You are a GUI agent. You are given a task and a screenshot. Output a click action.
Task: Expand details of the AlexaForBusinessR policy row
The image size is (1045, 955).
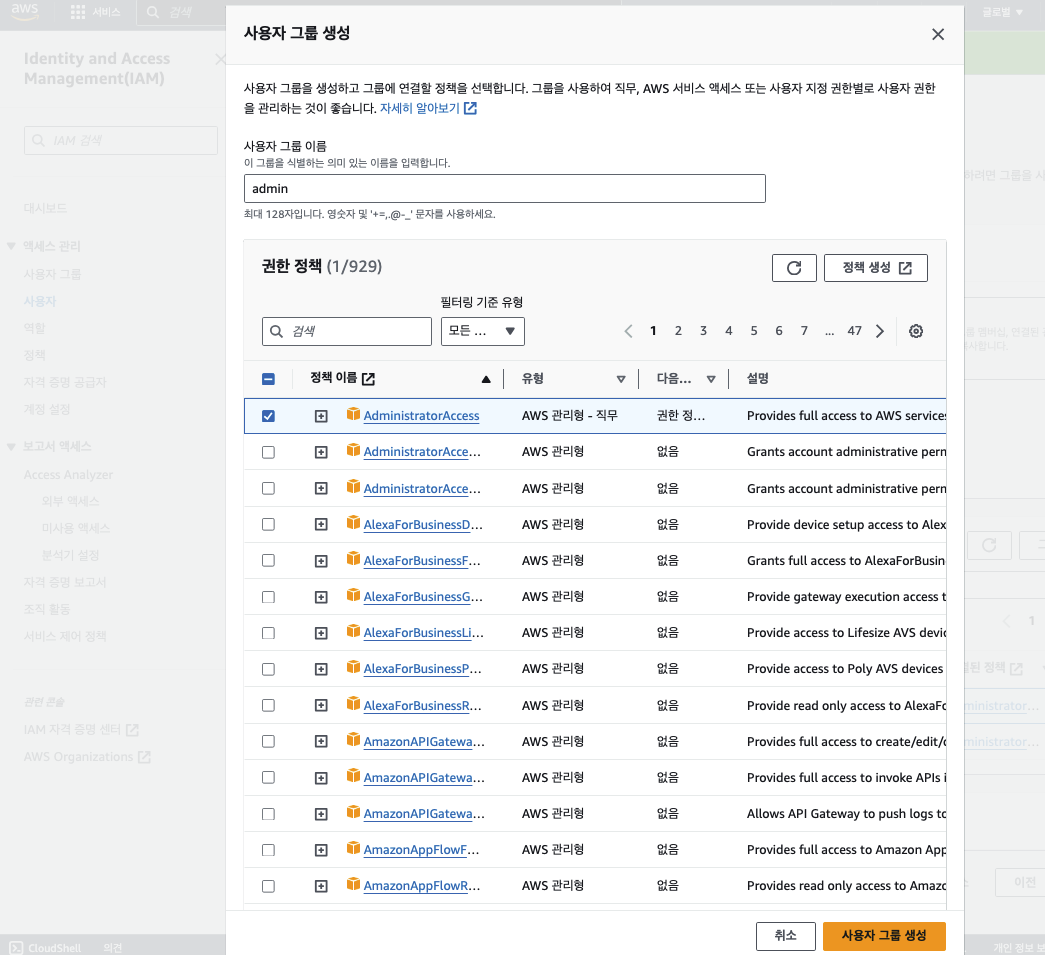point(321,705)
